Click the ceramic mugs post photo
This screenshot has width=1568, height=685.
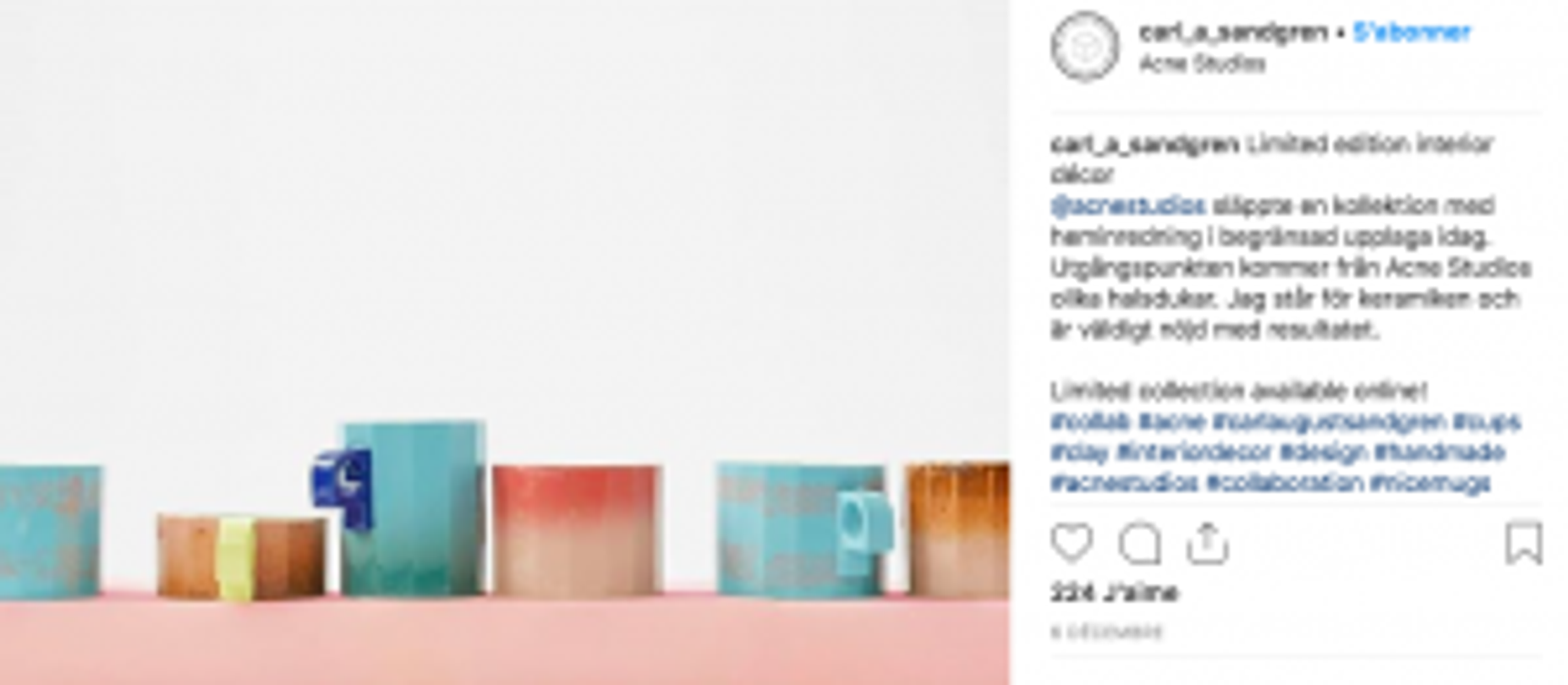pos(504,342)
